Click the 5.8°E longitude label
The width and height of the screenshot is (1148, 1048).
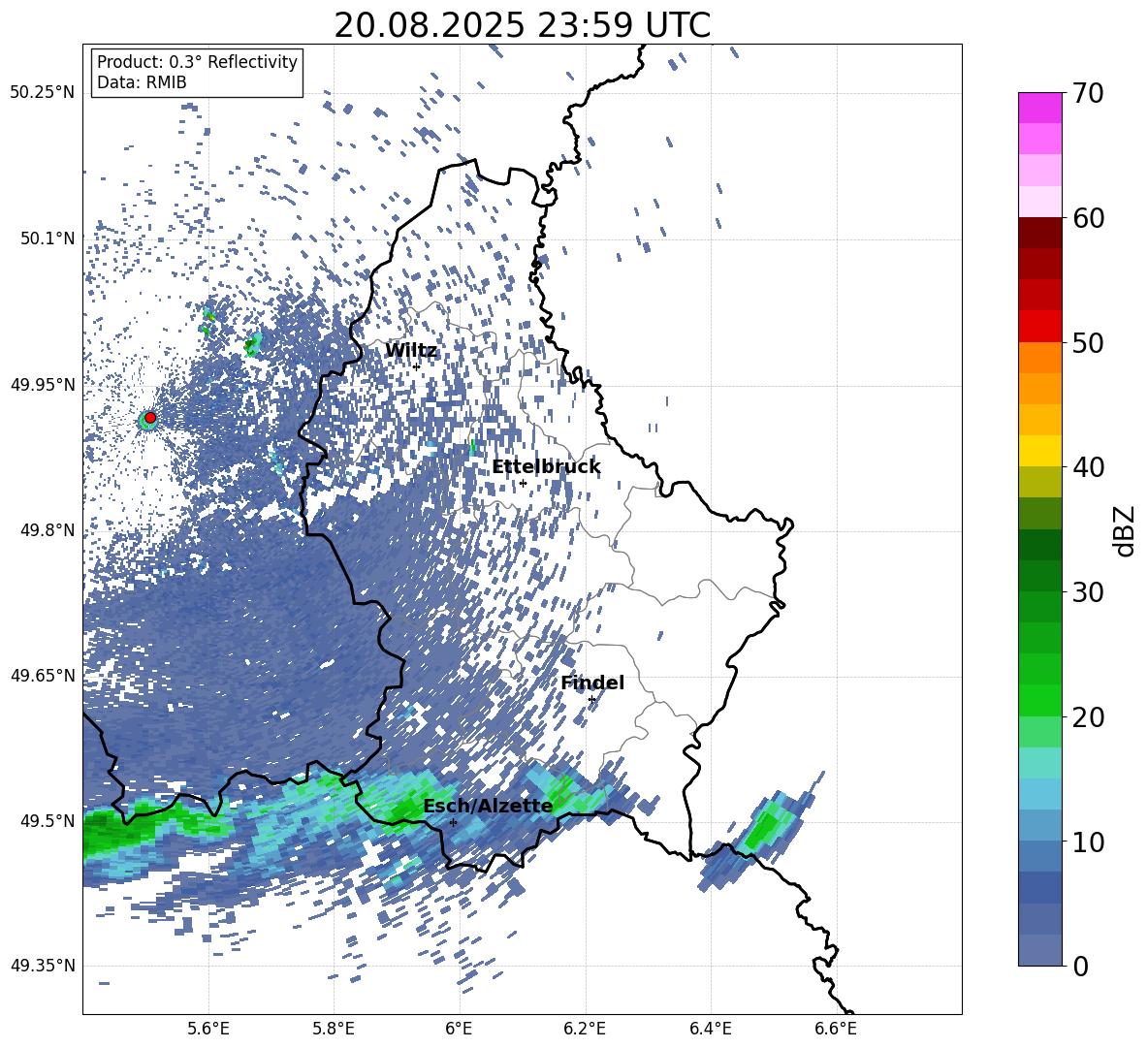pos(334,1029)
